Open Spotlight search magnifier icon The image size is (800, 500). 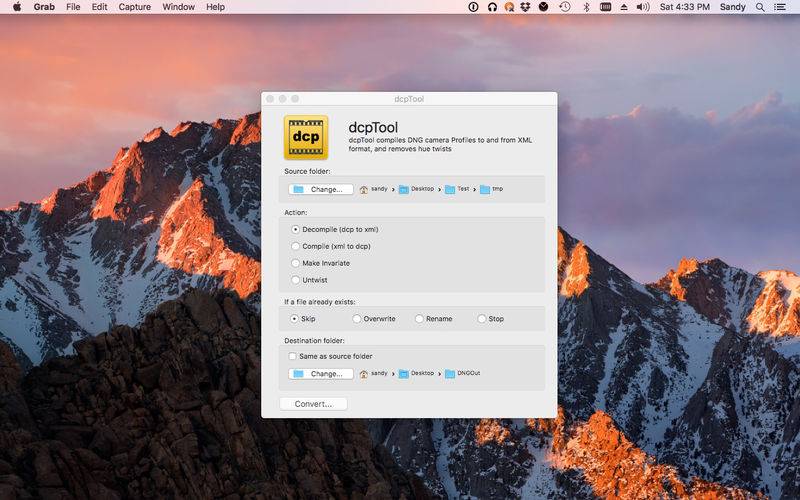click(x=760, y=7)
